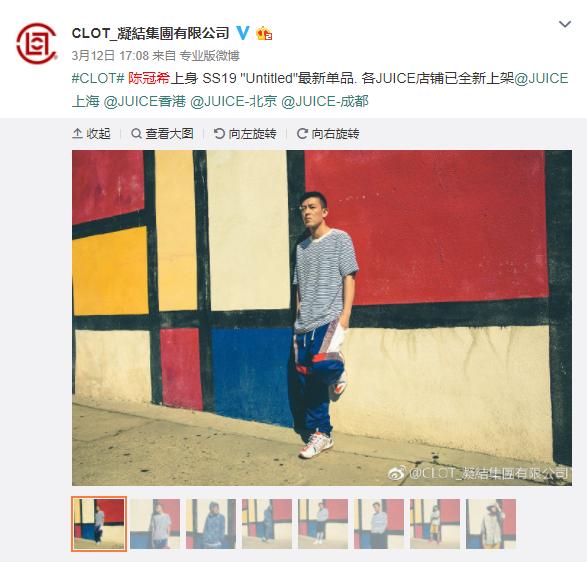This screenshot has height=562, width=587.
Task: Click the blue verified V badge
Action: coord(243,33)
